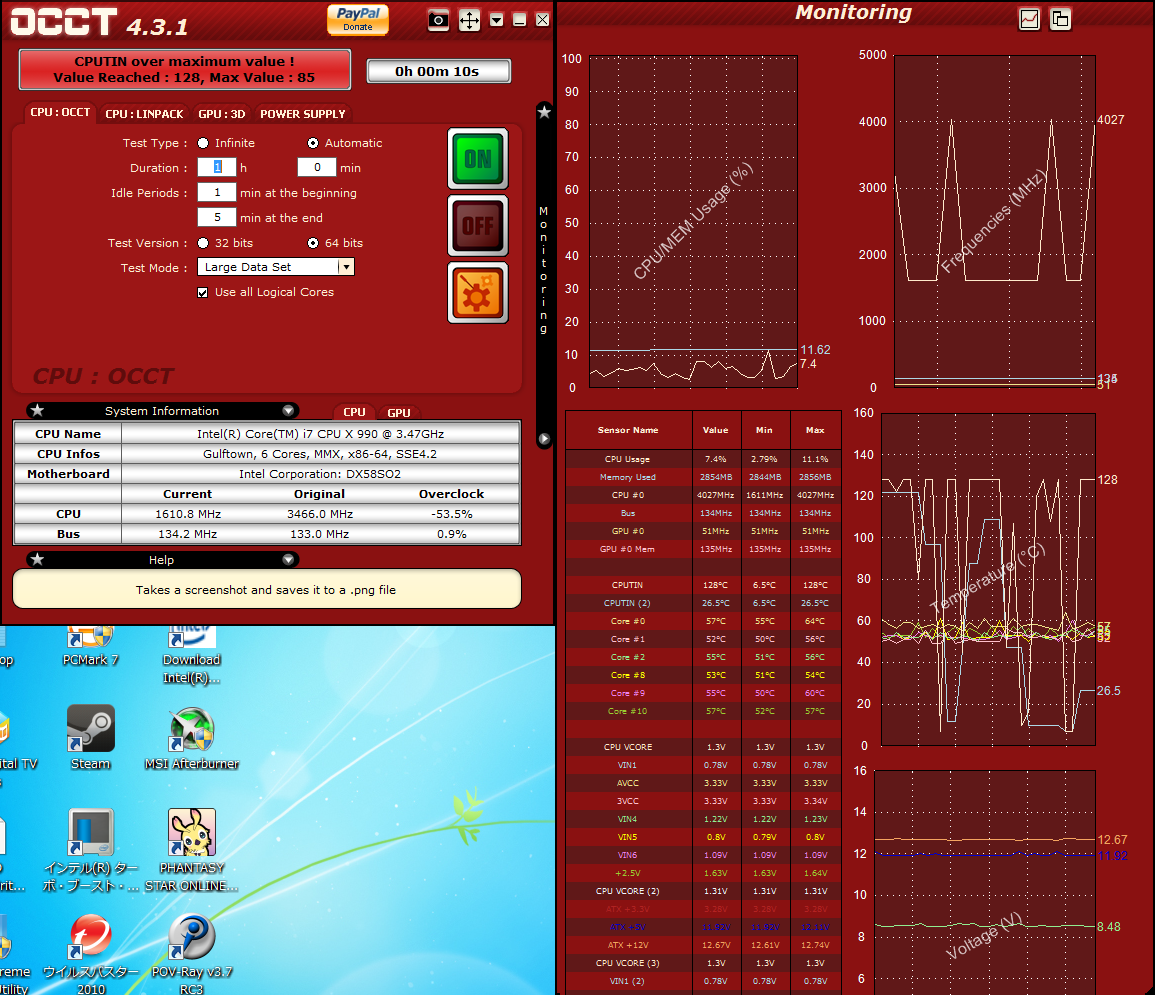The height and width of the screenshot is (995, 1155).
Task: Select the 32 bits test version
Action: (x=203, y=243)
